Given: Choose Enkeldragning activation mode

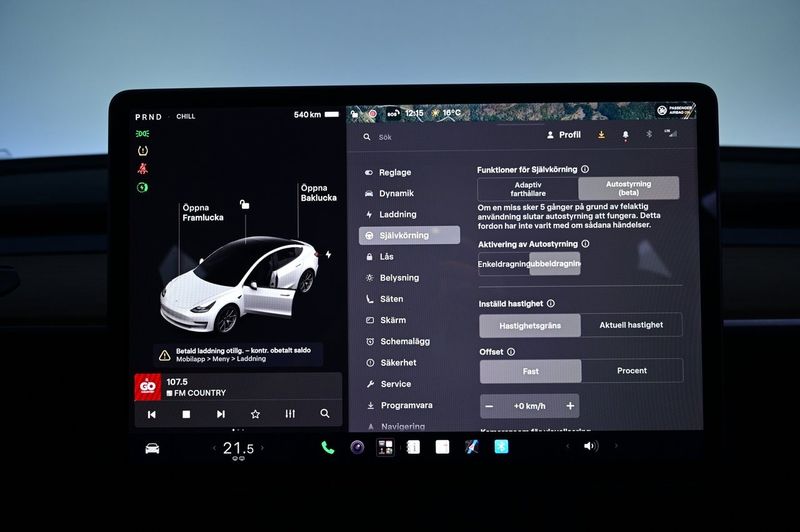Looking at the screenshot, I should click(504, 264).
